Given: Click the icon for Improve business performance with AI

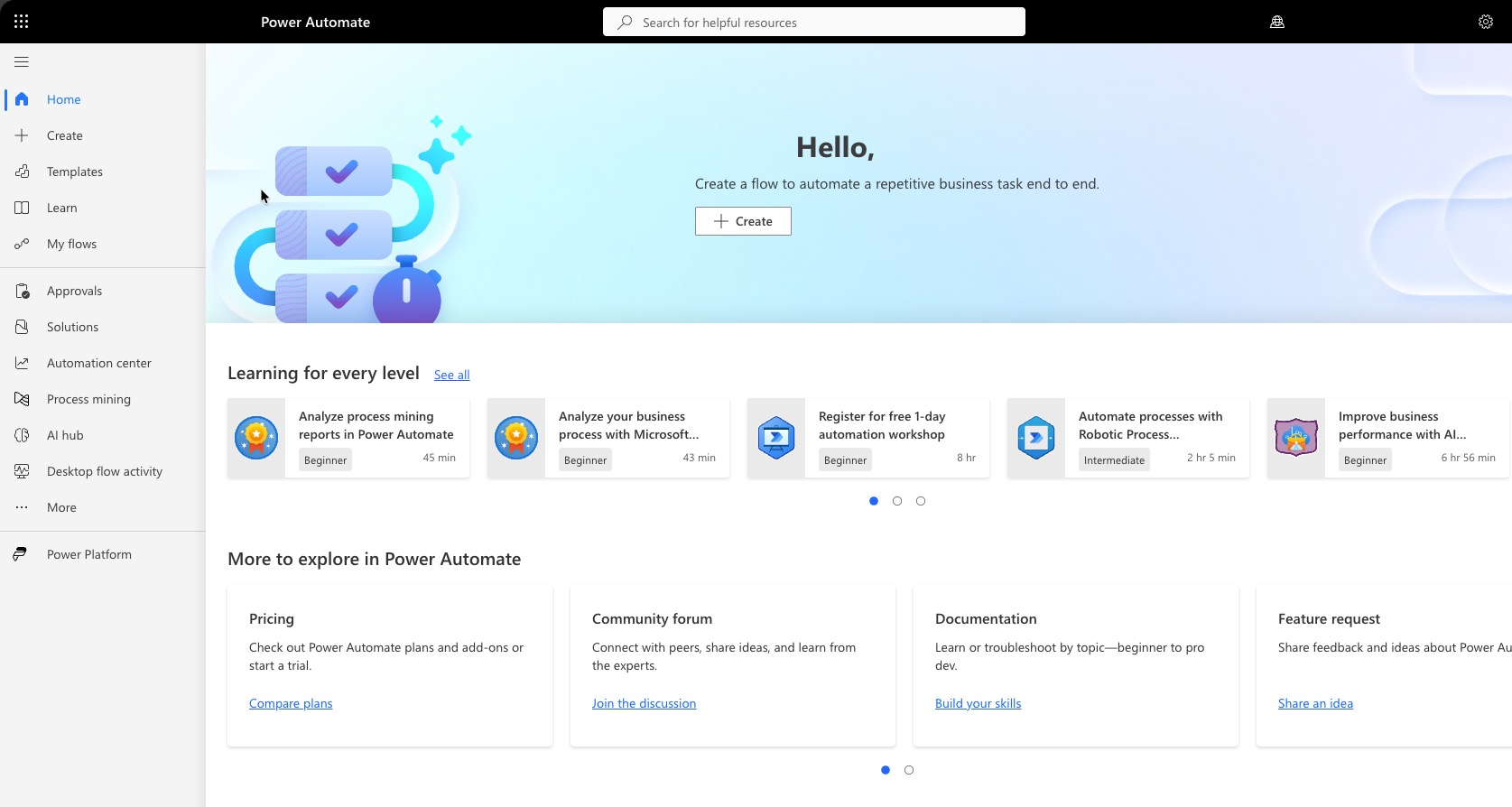Looking at the screenshot, I should 1296,438.
